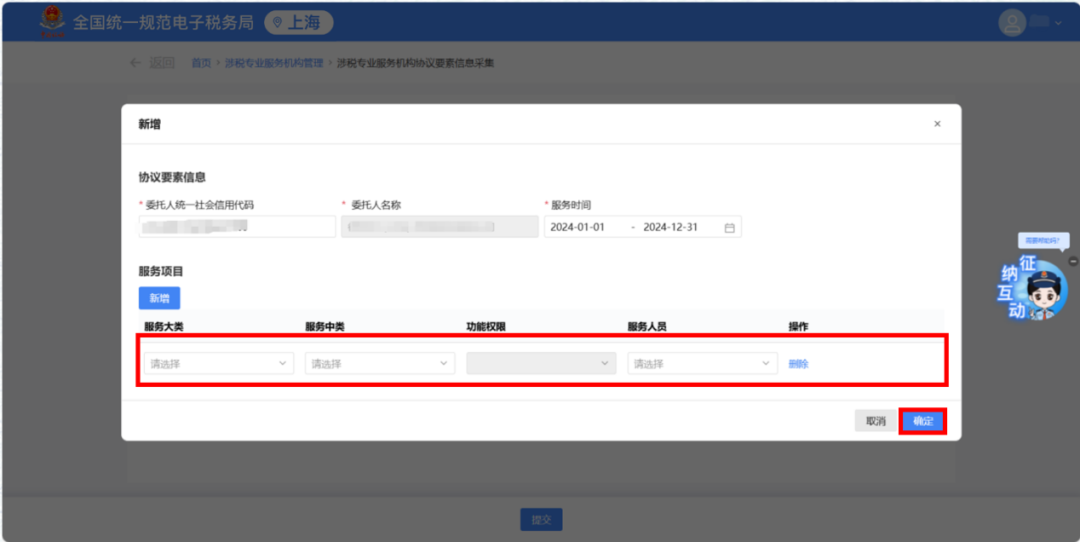
Task: Focus the 委托人统一社会信用代码 input field
Action: coord(237,227)
